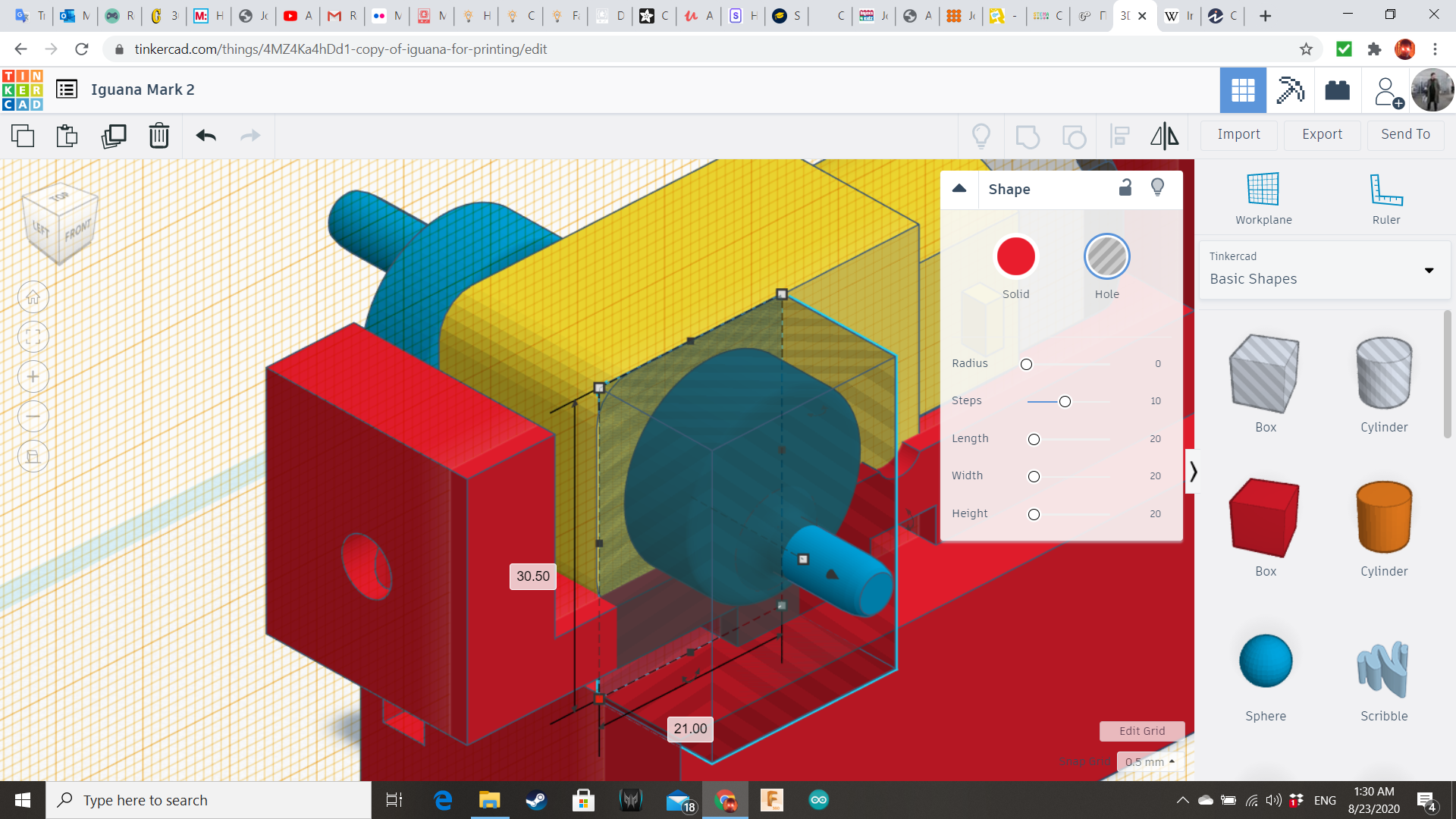Viewport: 1456px width, 819px height.
Task: Click the Export button
Action: [x=1322, y=134]
